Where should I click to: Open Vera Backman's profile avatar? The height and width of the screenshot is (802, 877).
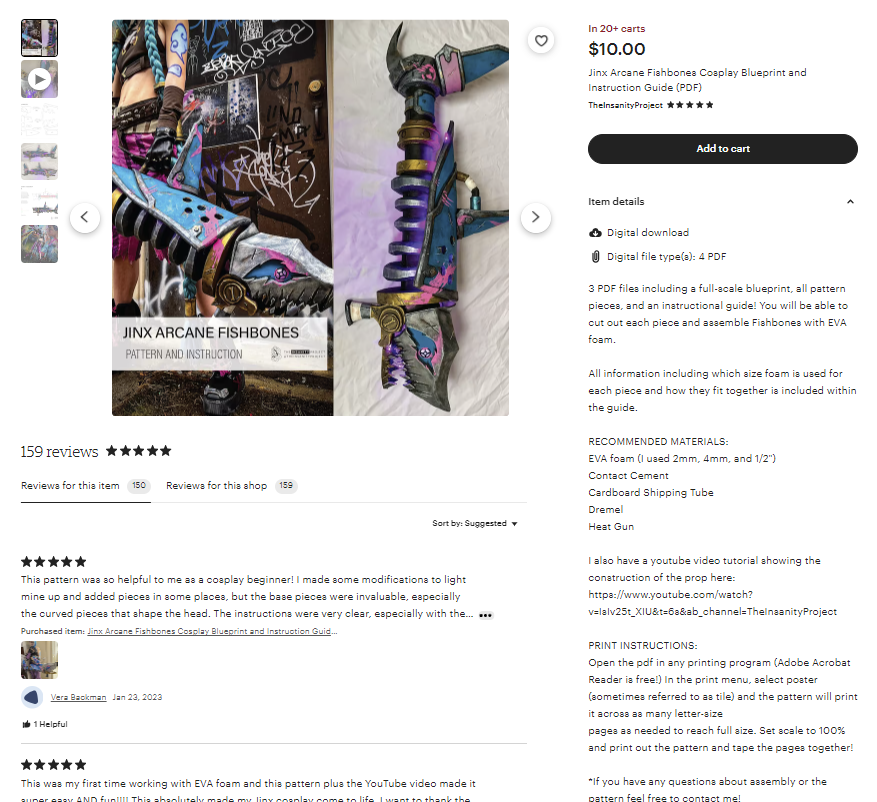pos(32,697)
